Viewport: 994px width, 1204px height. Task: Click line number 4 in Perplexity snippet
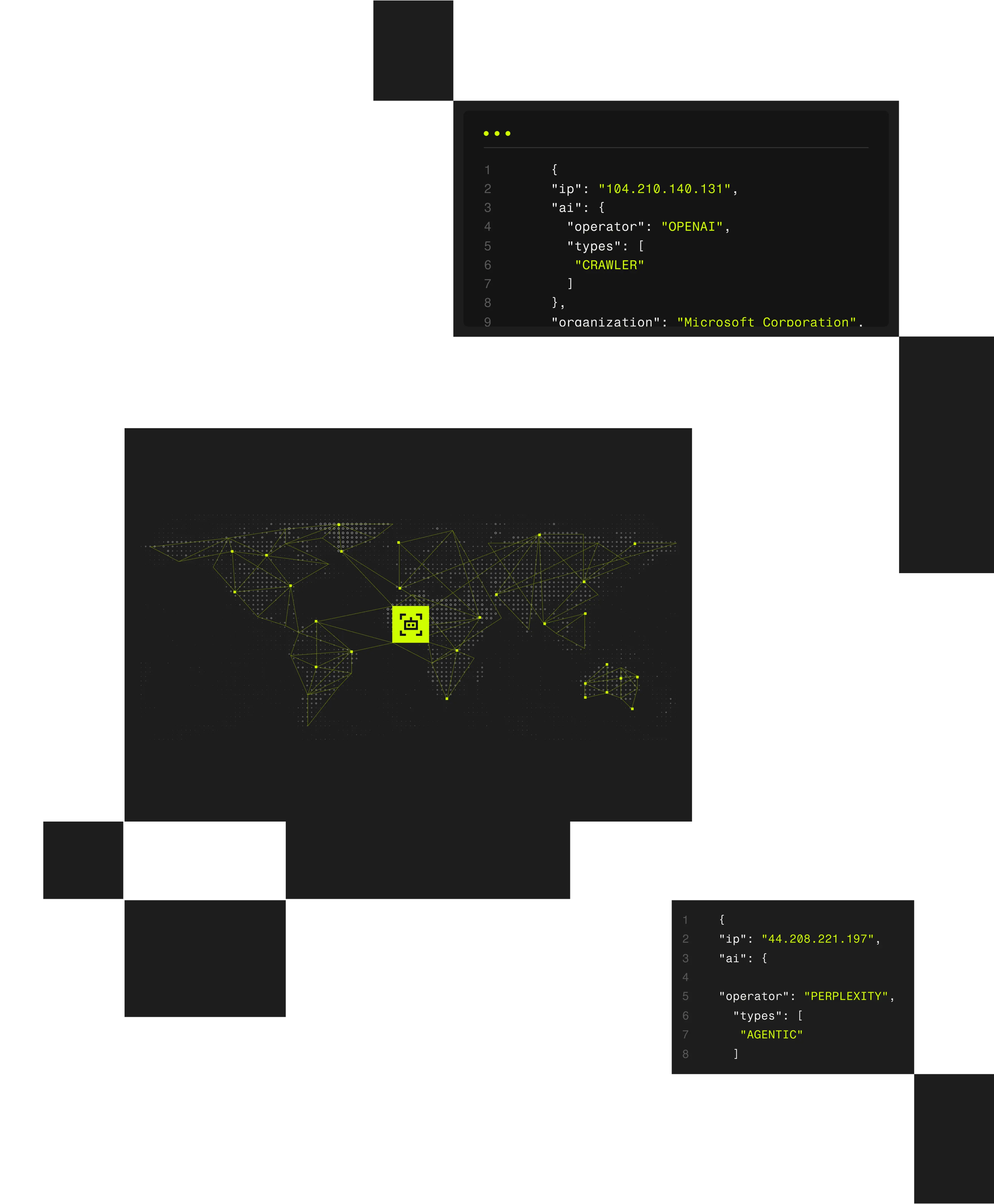tap(685, 977)
